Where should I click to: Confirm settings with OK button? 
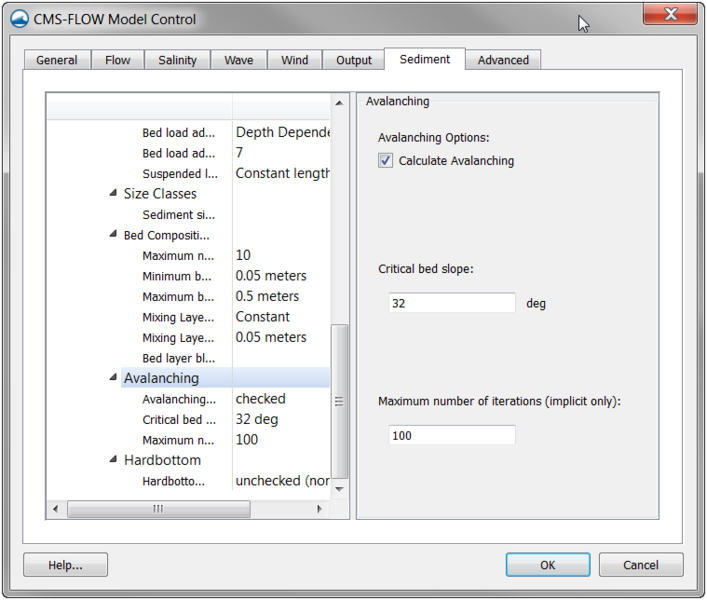coord(548,565)
